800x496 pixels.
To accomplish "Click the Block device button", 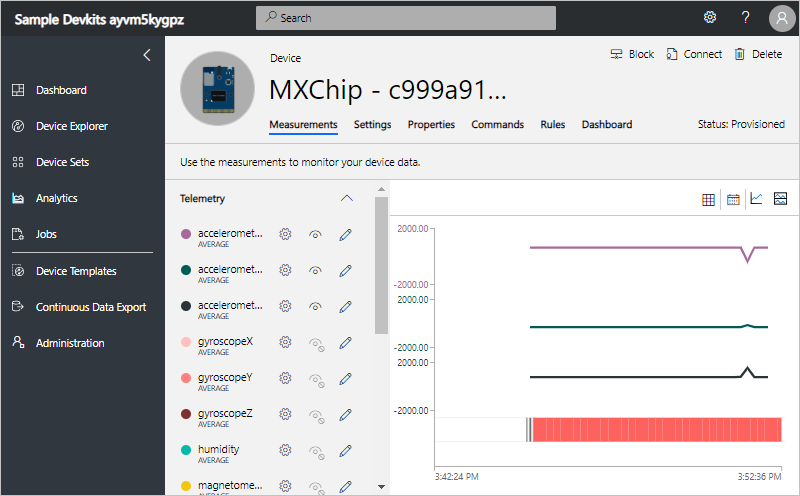I will tap(632, 54).
